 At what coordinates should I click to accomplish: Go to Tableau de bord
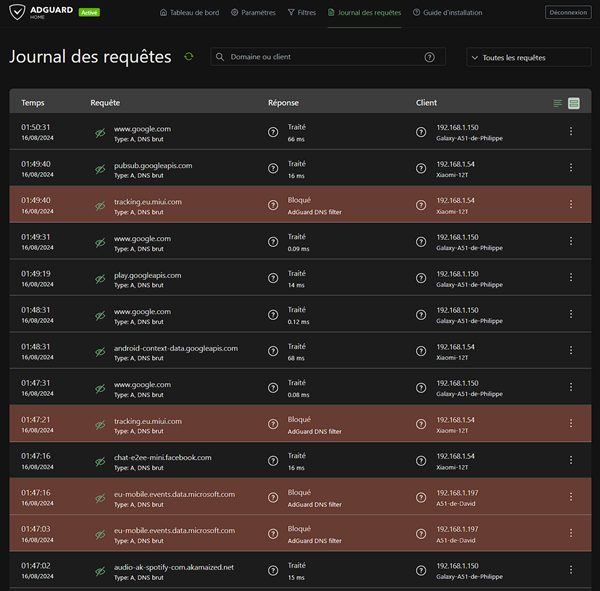(x=190, y=13)
